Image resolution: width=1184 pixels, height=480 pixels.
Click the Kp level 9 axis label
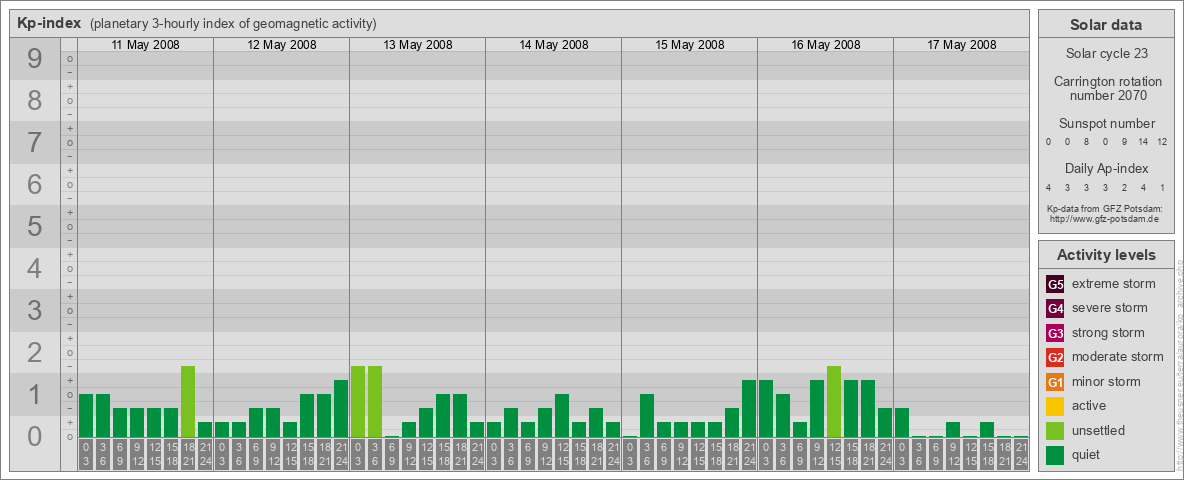coord(35,59)
